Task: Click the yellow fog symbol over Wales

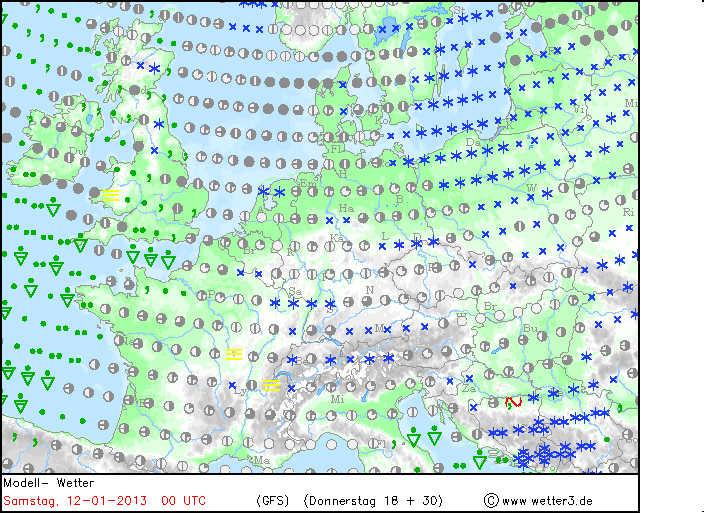Action: (110, 195)
